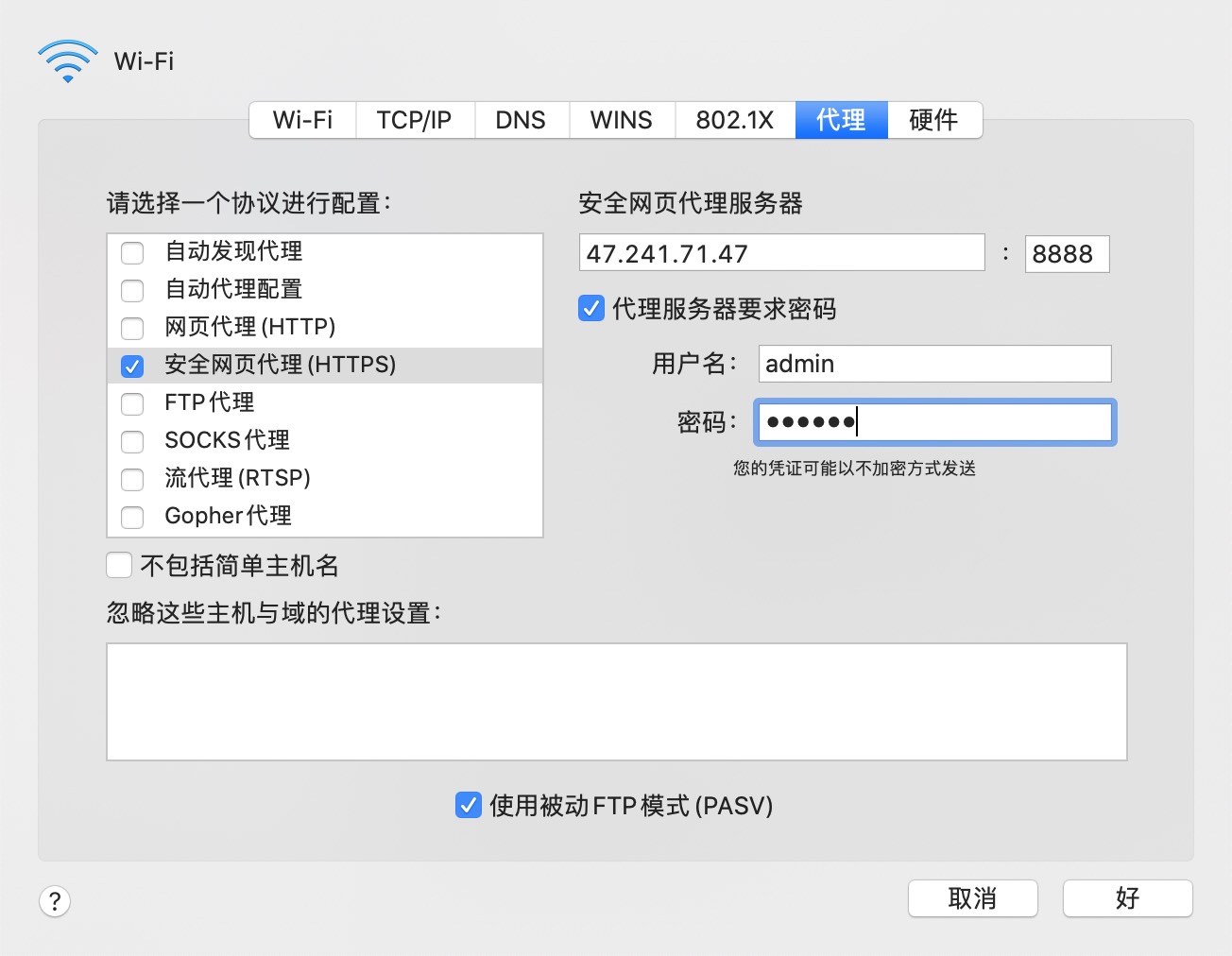Check SOCKS 代理 checkbox
1232x956 pixels.
point(132,441)
